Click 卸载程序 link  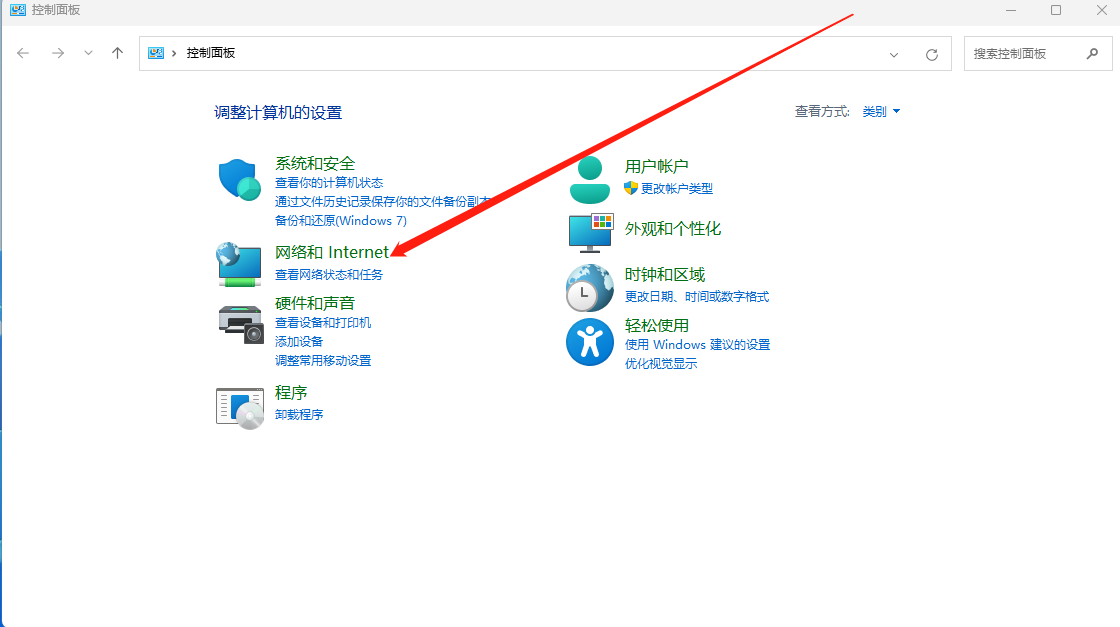click(299, 415)
